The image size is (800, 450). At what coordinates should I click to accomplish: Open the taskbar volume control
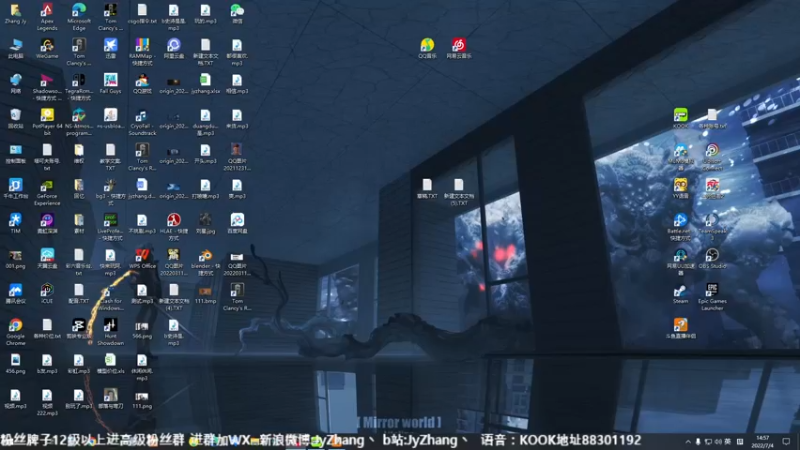(x=718, y=441)
